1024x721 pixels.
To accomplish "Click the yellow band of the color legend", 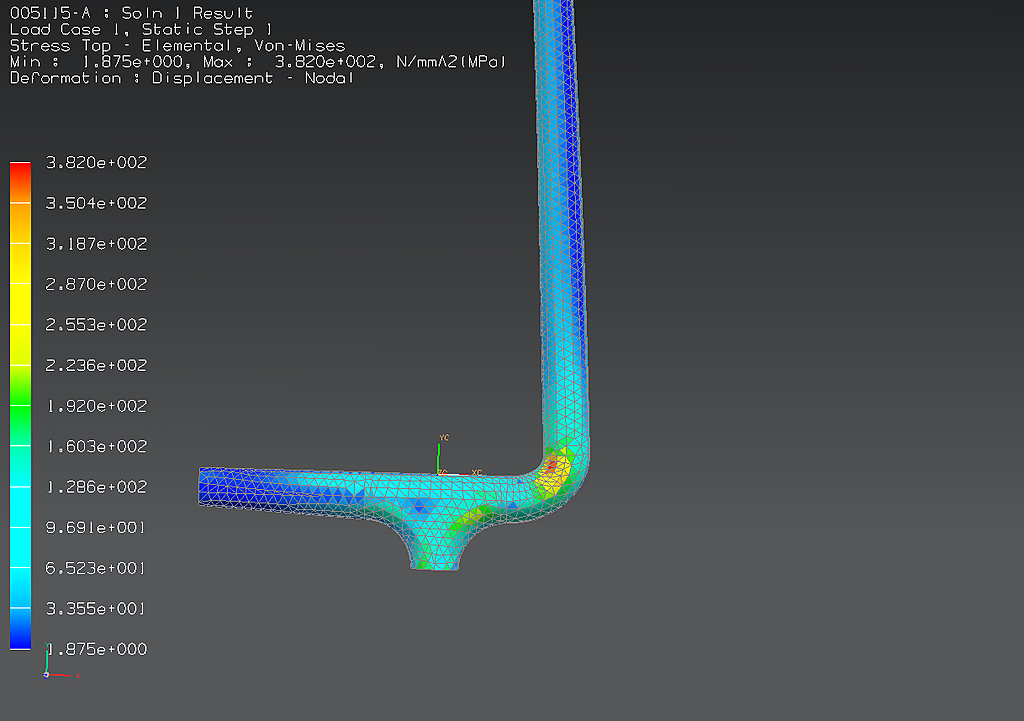I will (20, 304).
